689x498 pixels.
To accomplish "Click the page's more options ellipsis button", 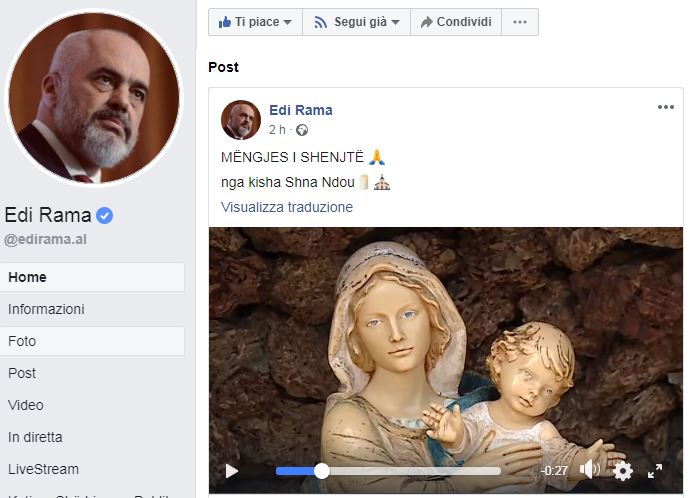I will [519, 22].
